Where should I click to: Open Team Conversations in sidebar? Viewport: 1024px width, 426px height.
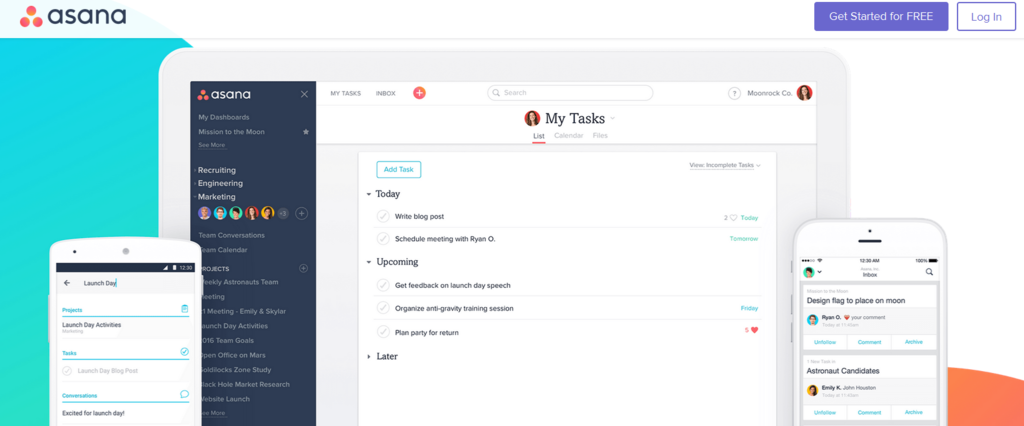232,235
